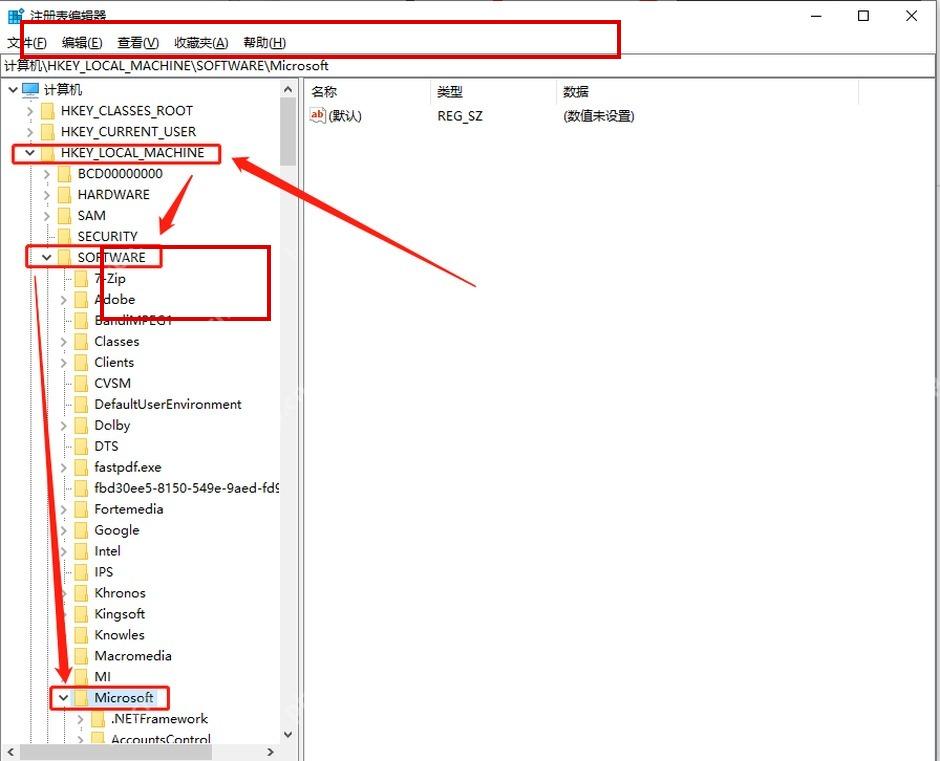This screenshot has width=940, height=761.
Task: Click the Google folder icon
Action: pyautogui.click(x=81, y=531)
